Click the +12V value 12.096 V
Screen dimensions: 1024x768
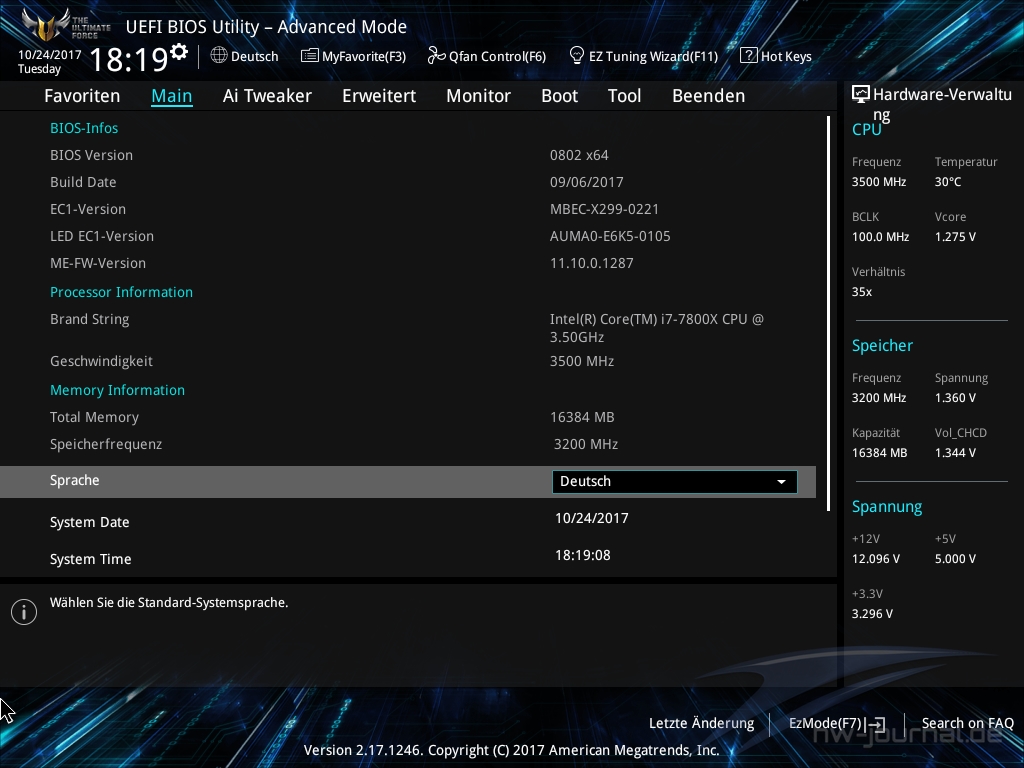pyautogui.click(x=876, y=559)
